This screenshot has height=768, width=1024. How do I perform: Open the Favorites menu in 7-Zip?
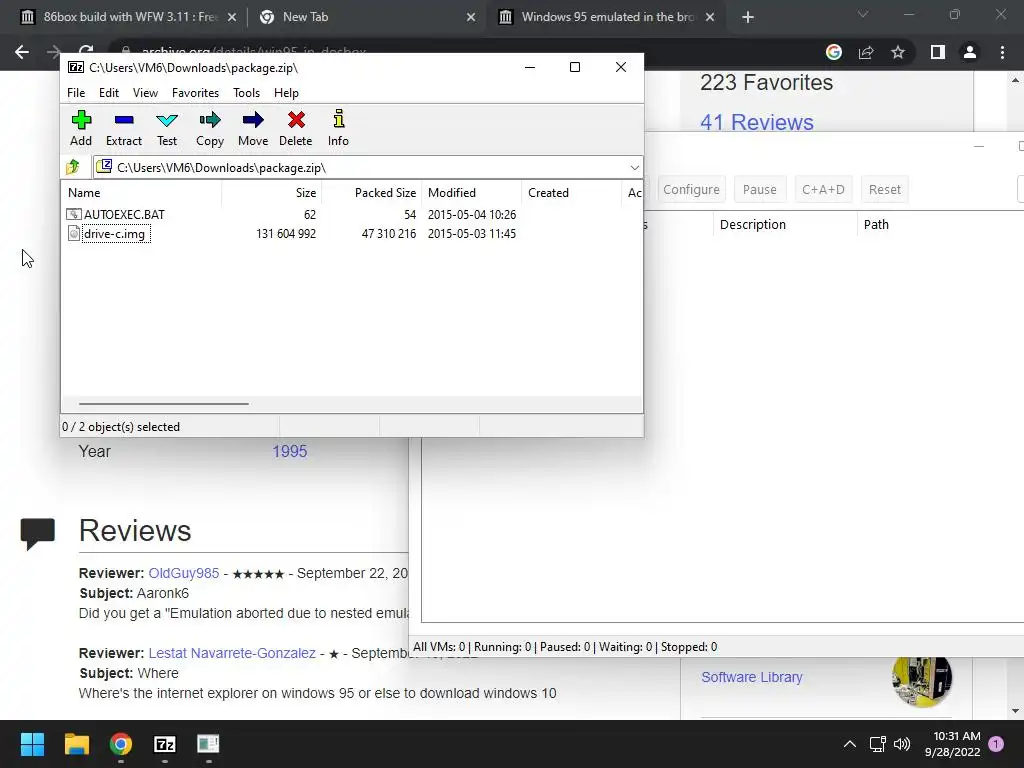coord(195,93)
